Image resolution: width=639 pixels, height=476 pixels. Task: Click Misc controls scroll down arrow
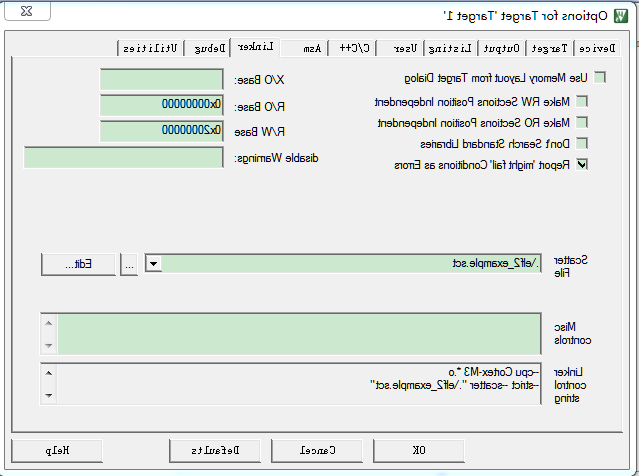point(48,346)
